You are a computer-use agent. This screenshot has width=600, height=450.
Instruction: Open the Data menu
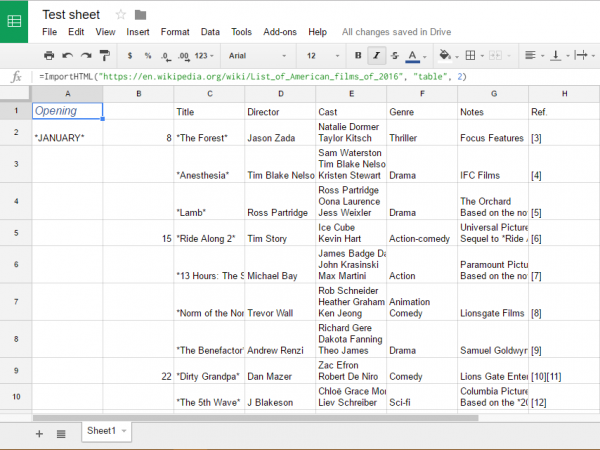click(x=210, y=32)
